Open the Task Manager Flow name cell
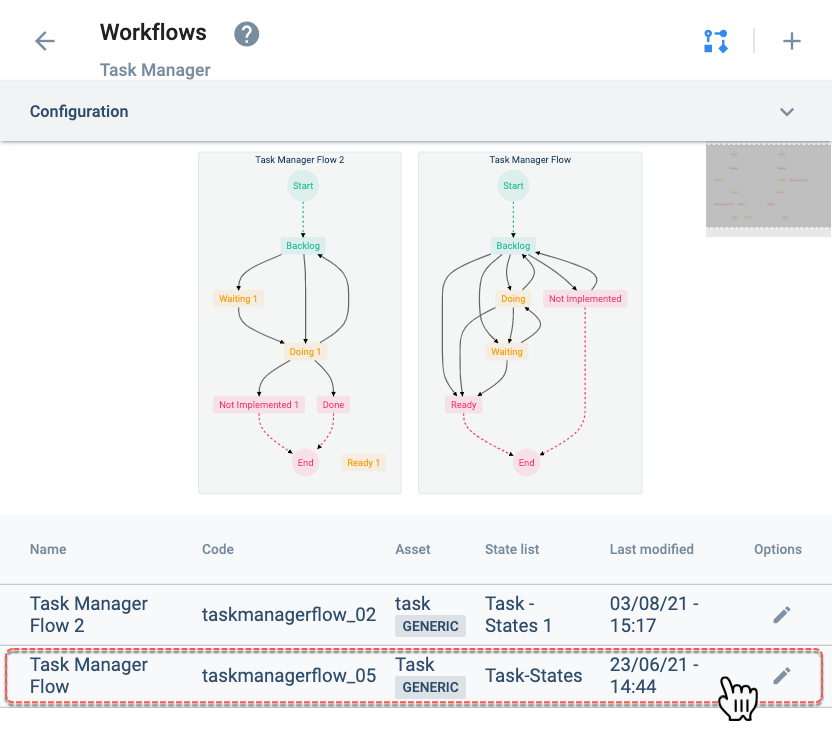 pos(89,676)
